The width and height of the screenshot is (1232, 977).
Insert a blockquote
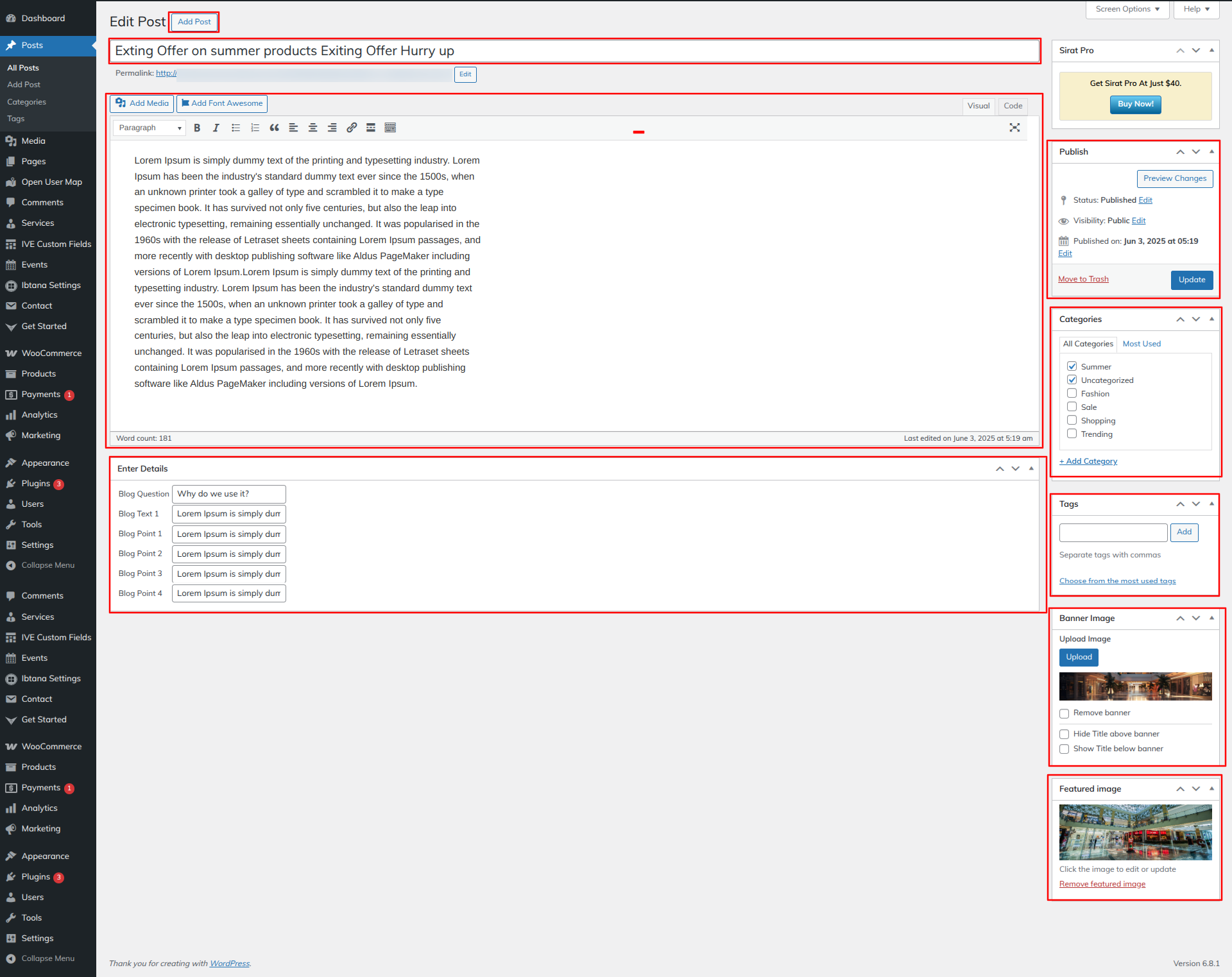pos(274,128)
